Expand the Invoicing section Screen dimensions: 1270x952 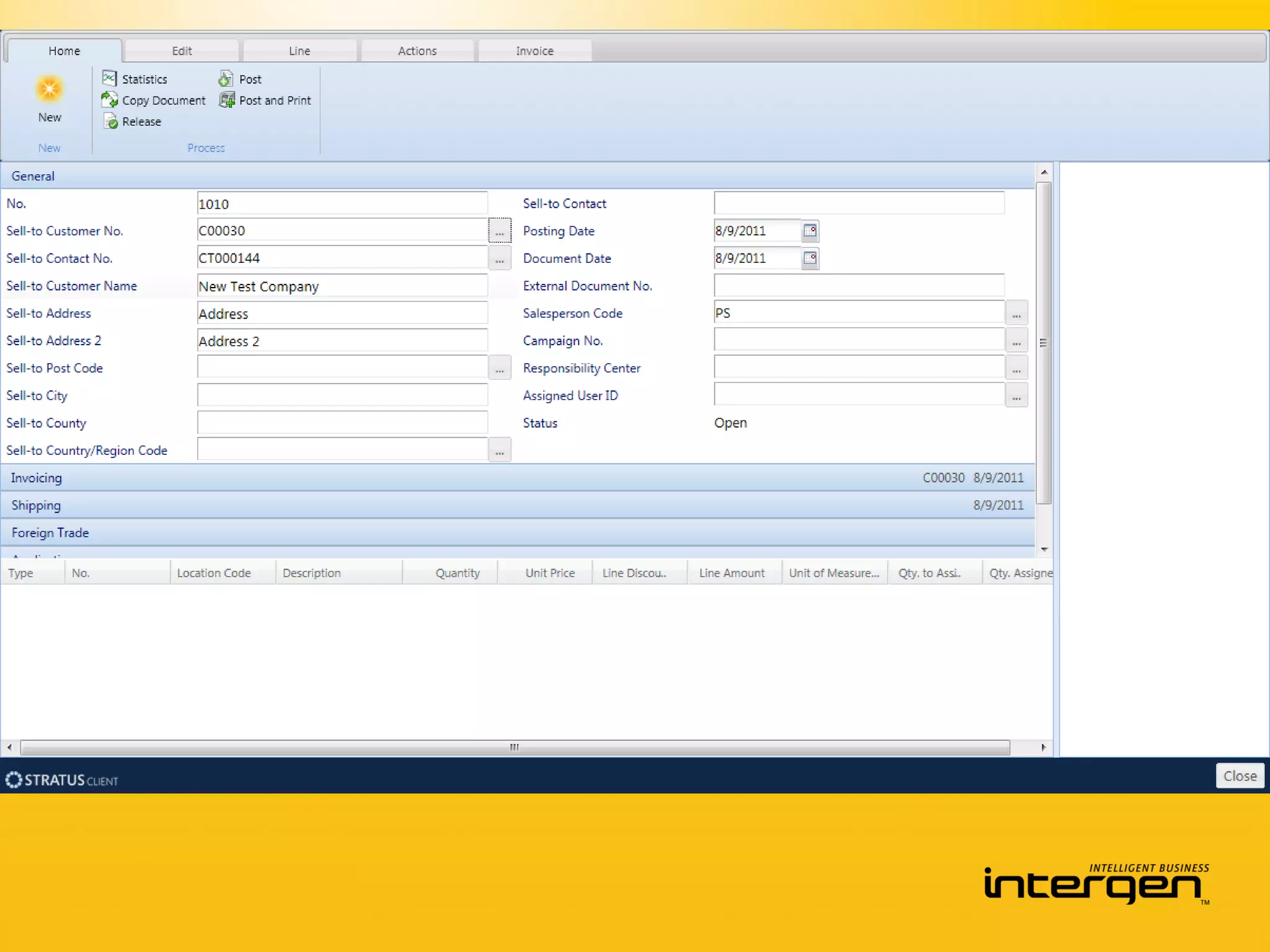tap(517, 478)
